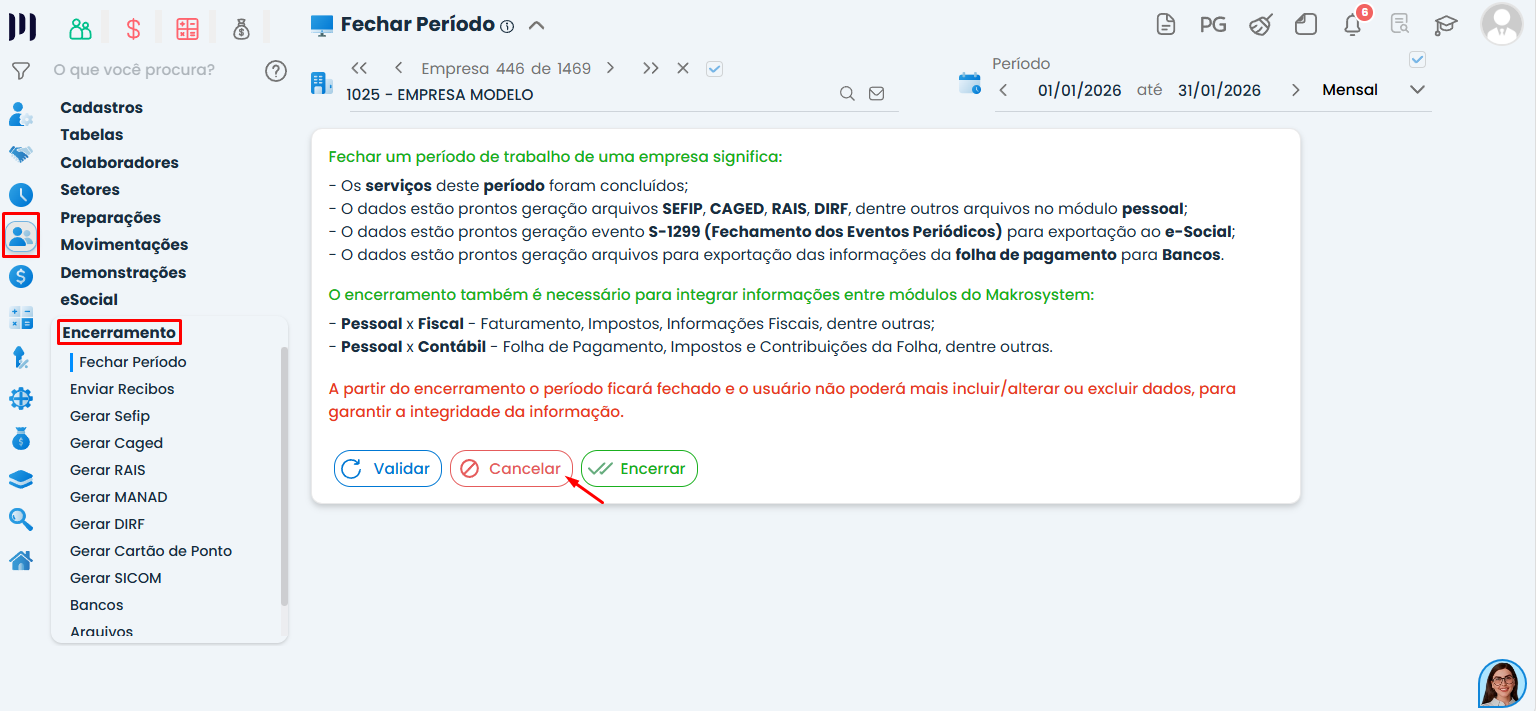Open the red calculator module icon
Viewport: 1536px width, 711px height.
[187, 29]
